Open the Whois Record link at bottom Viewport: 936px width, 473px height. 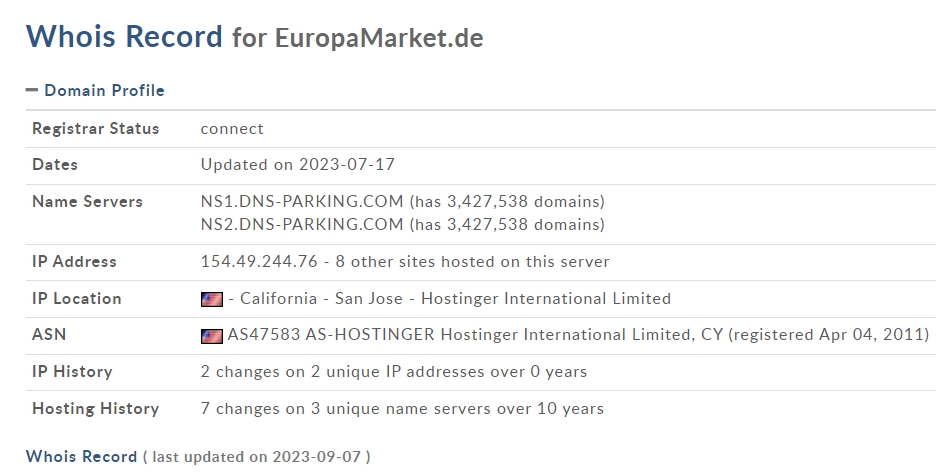tap(81, 456)
